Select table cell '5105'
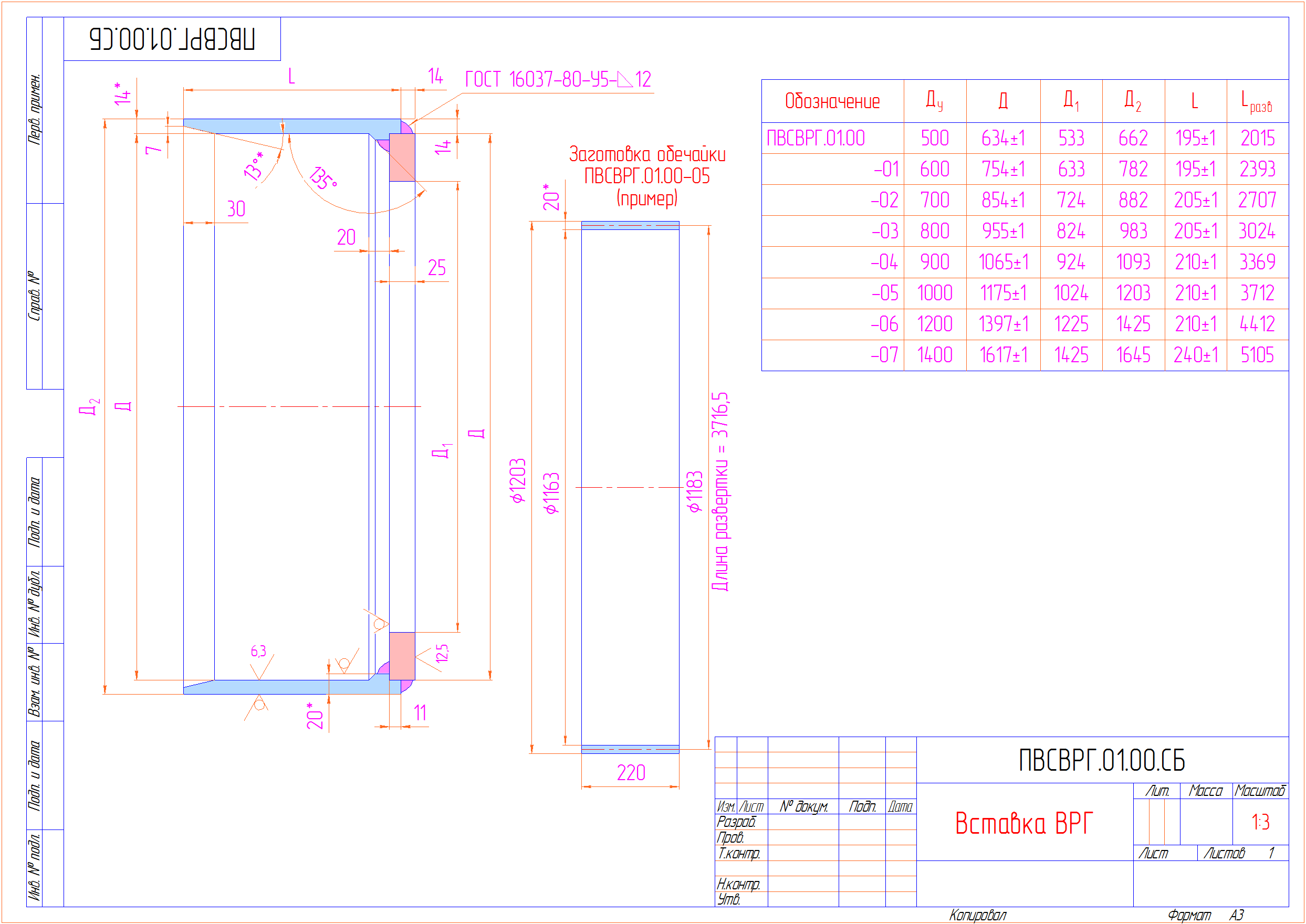 pyautogui.click(x=1258, y=355)
